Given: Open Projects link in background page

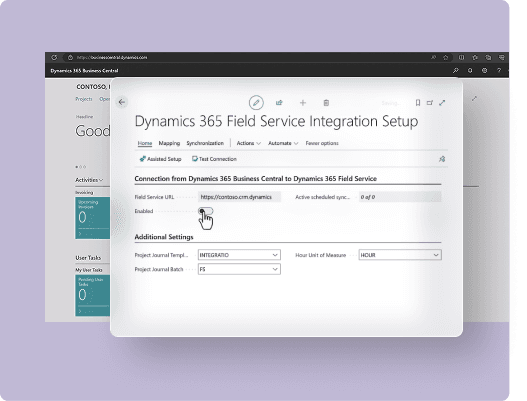Looking at the screenshot, I should point(84,99).
